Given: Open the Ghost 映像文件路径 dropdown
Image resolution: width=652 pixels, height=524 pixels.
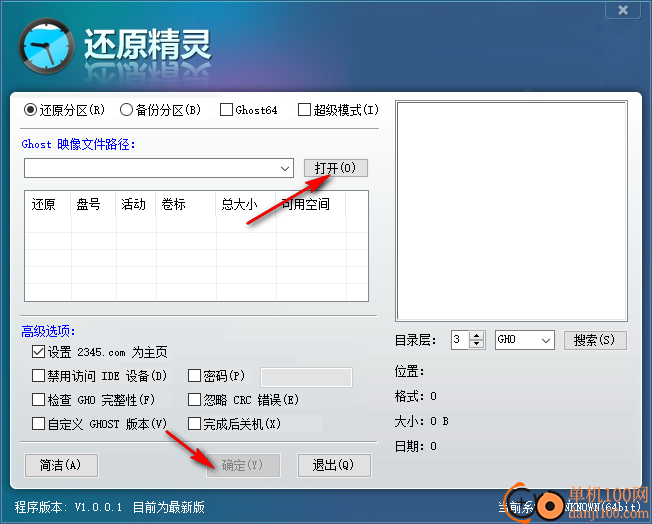Looking at the screenshot, I should coord(284,168).
